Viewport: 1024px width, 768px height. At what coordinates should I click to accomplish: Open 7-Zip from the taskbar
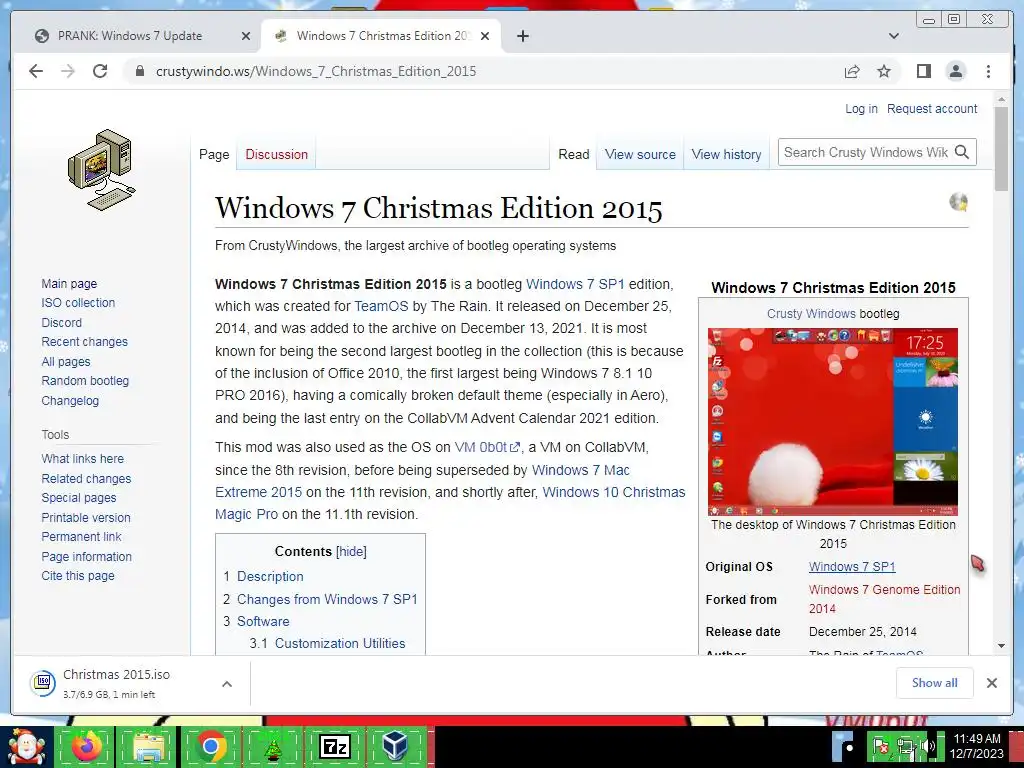(334, 746)
